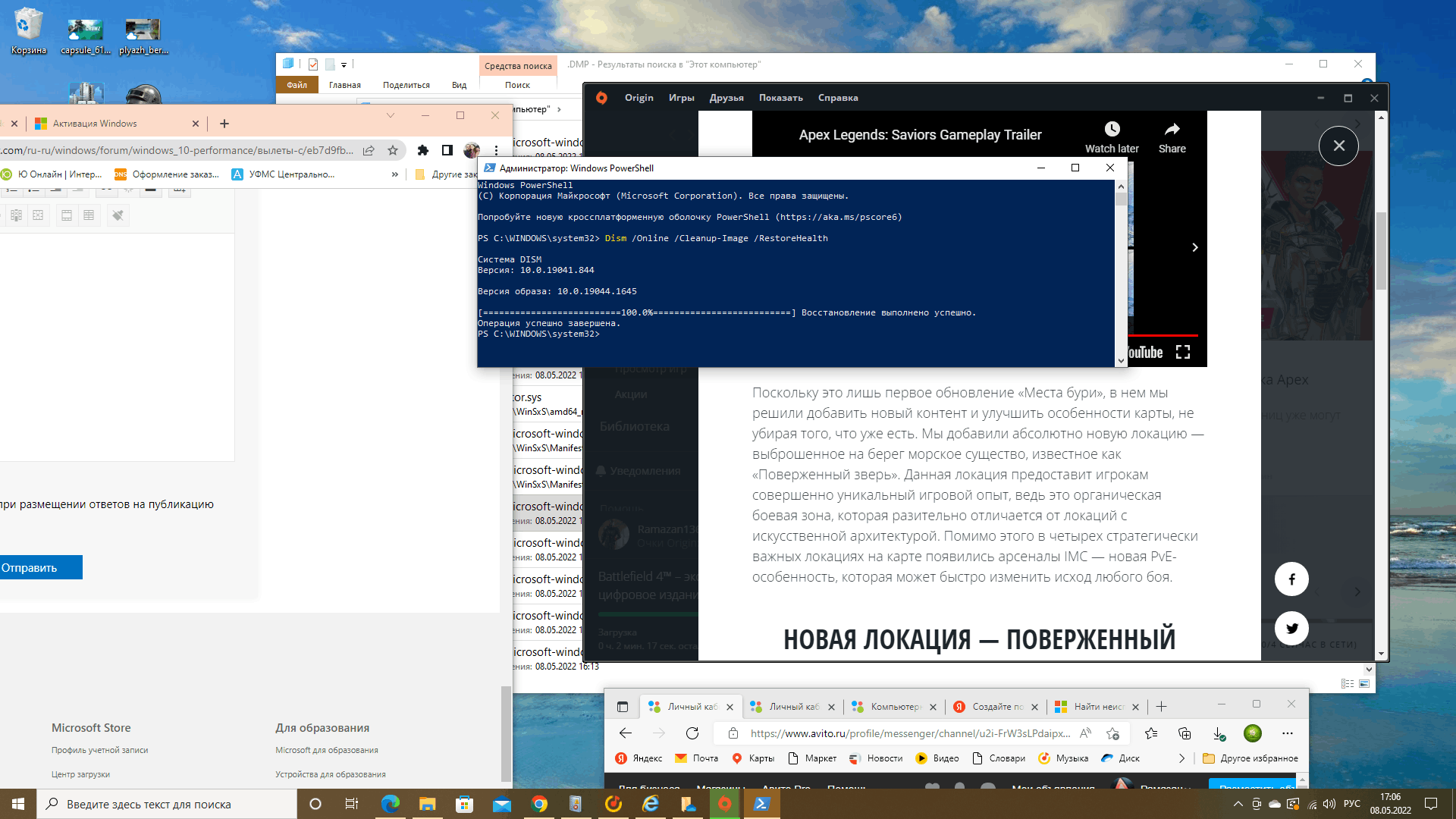Click Watch Later icon for Apex trailer

coord(1112,130)
